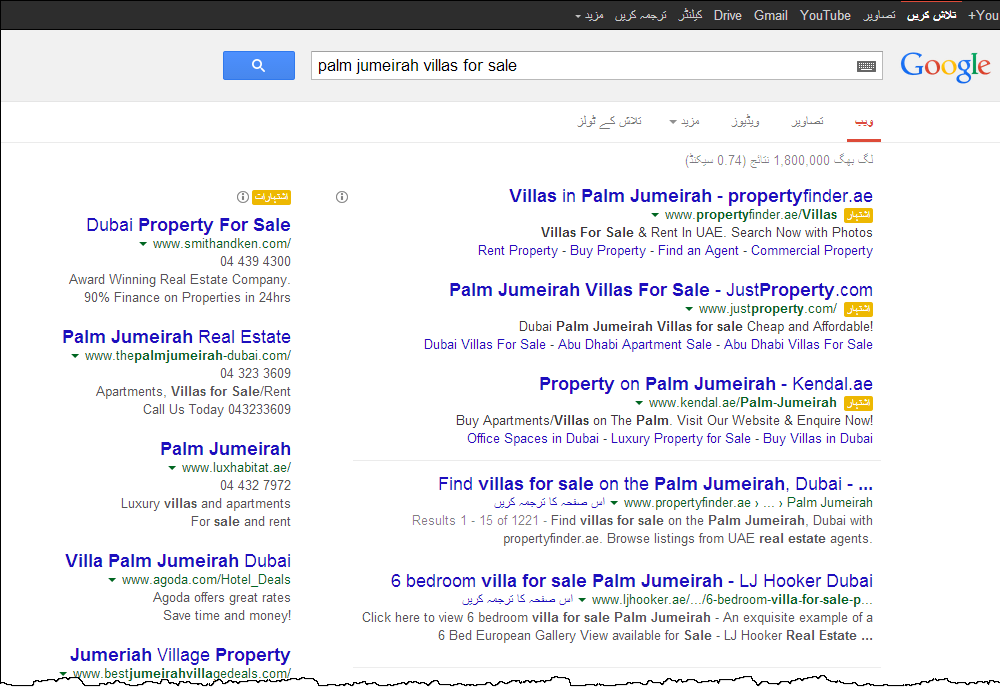Screen dimensions: 1000x688
Task: Click the 1,800,000 results count text
Action: [779, 160]
